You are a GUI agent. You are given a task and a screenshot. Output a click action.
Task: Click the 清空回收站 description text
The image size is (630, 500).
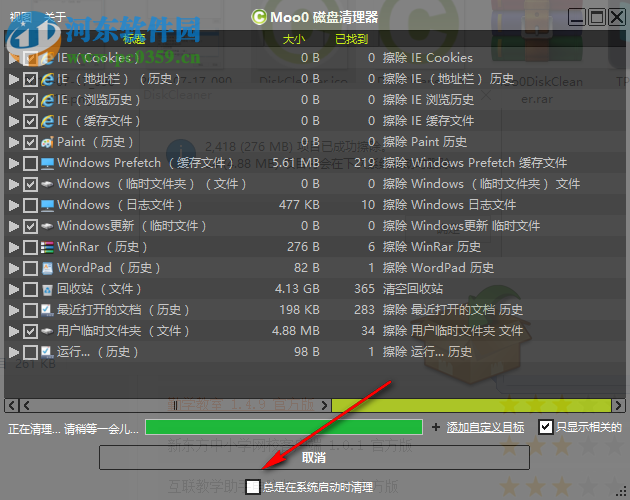pos(413,289)
